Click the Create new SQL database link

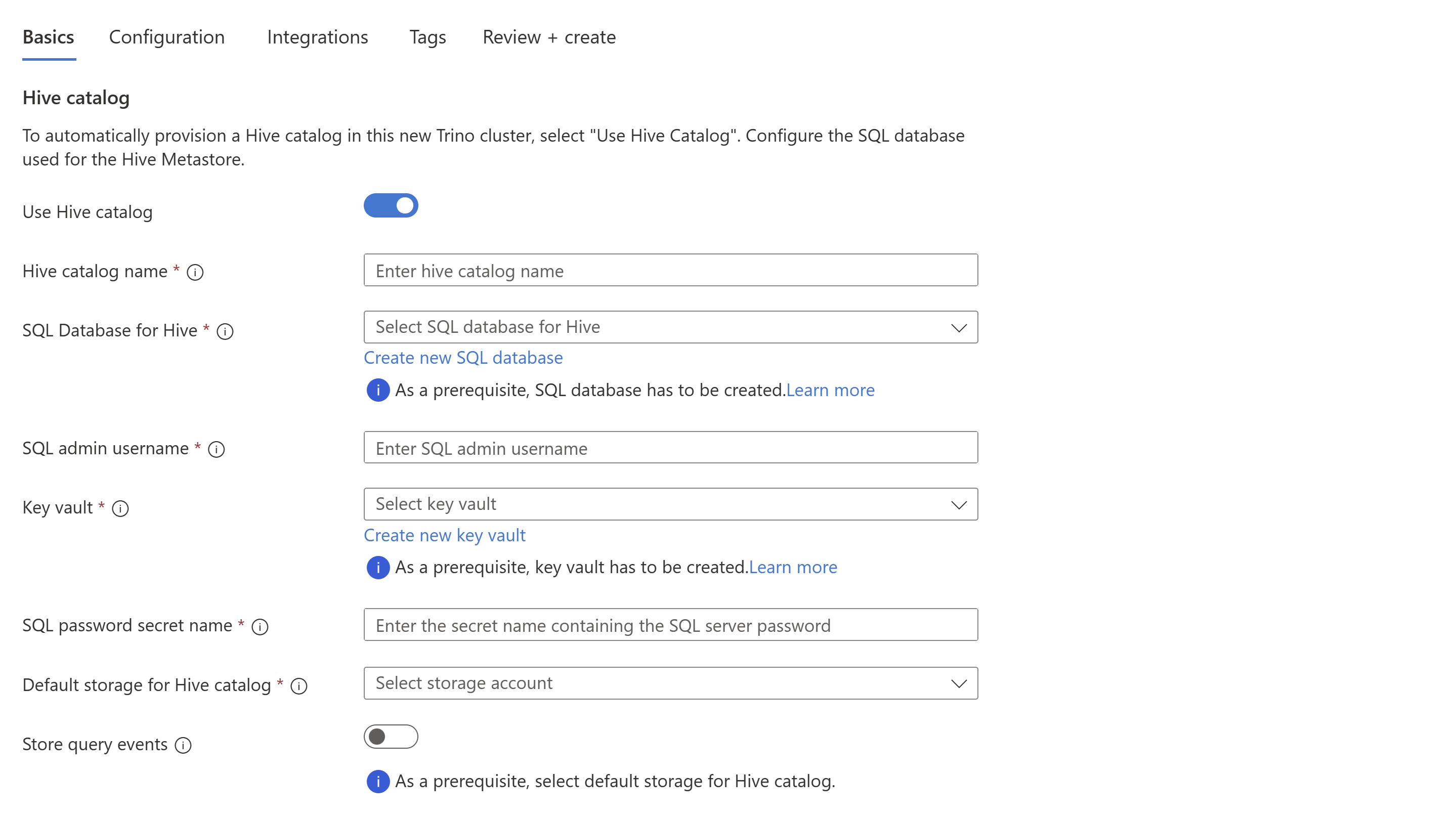463,357
